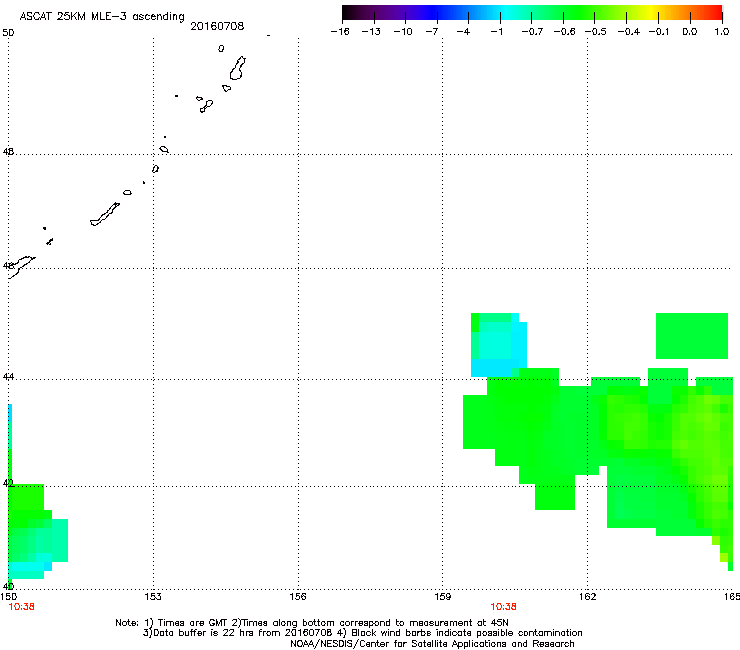Click the -0.7 colorbar label
This screenshot has width=740, height=650.
pyautogui.click(x=532, y=32)
